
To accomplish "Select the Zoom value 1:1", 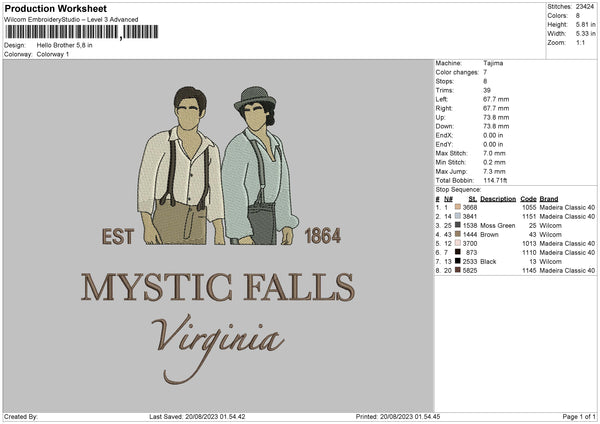I will tap(580, 42).
